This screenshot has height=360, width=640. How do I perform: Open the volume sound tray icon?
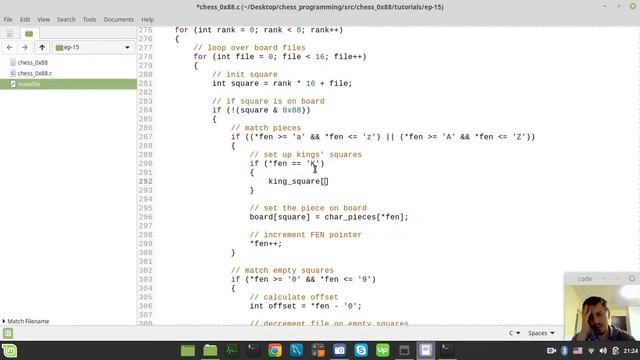[603, 351]
